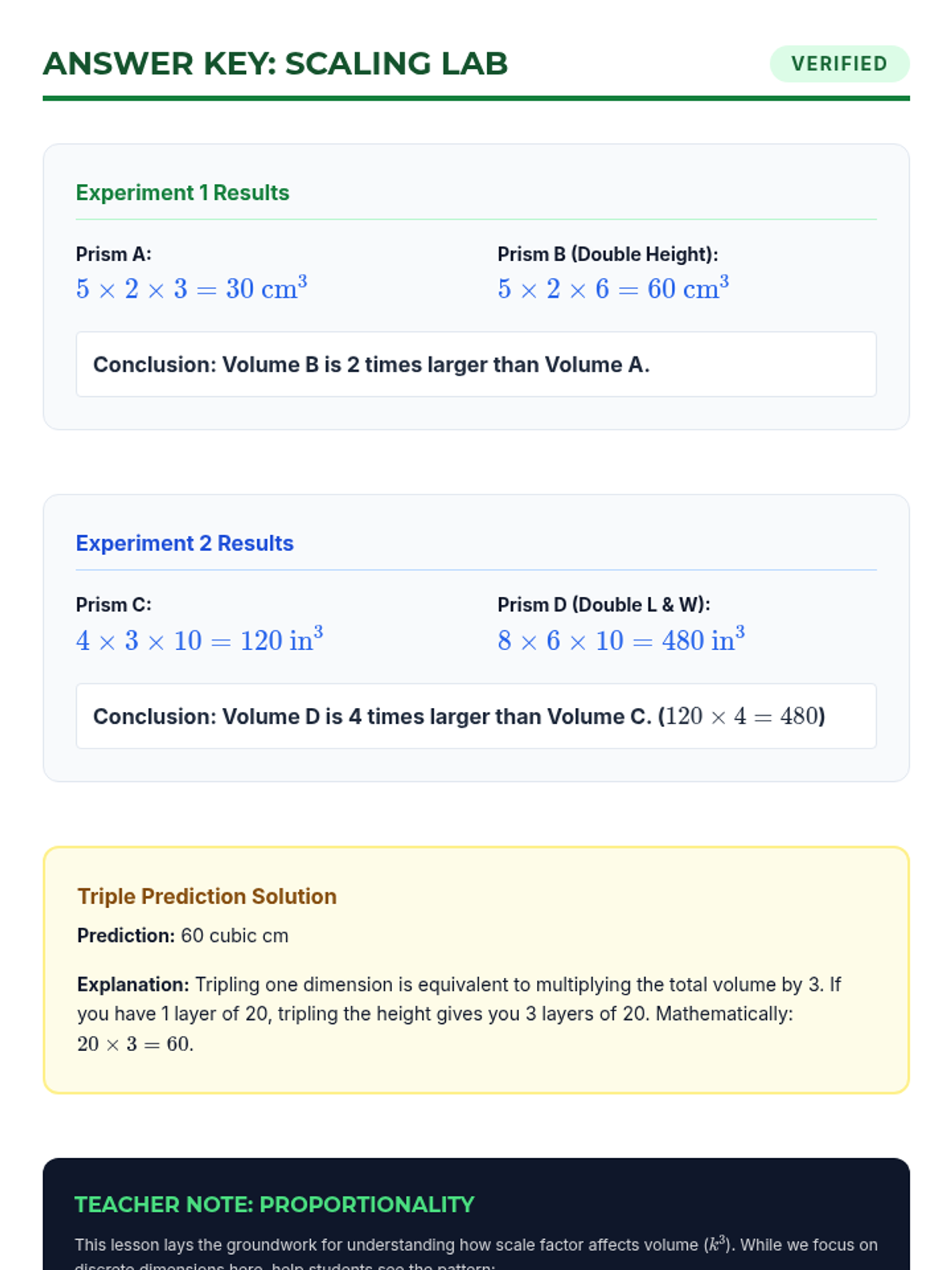Click the Prism A label
Image resolution: width=952 pixels, height=1270 pixels.
(113, 254)
